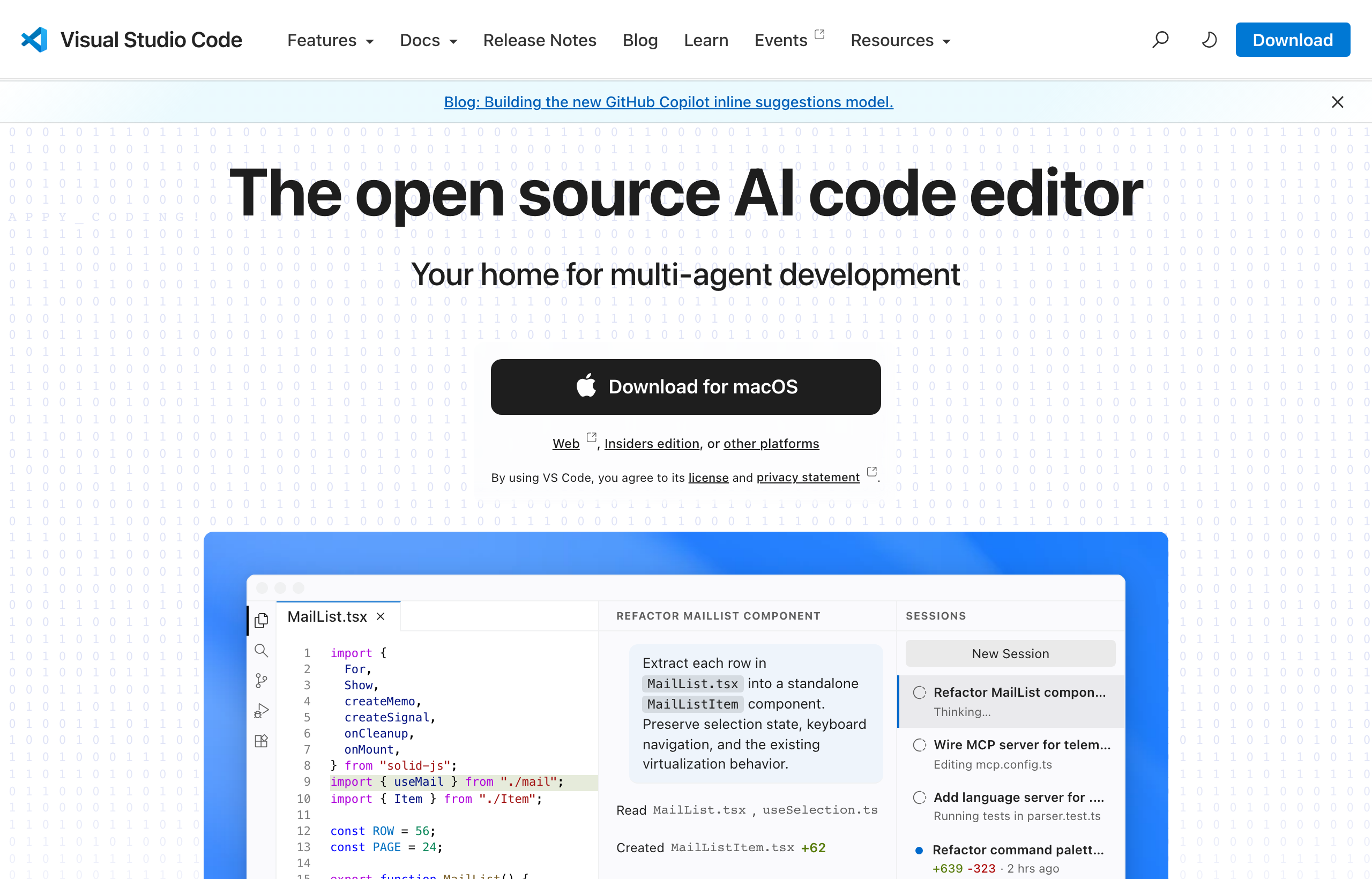Click the Visual Studio Code logo icon
The image size is (1372, 879).
click(x=34, y=40)
